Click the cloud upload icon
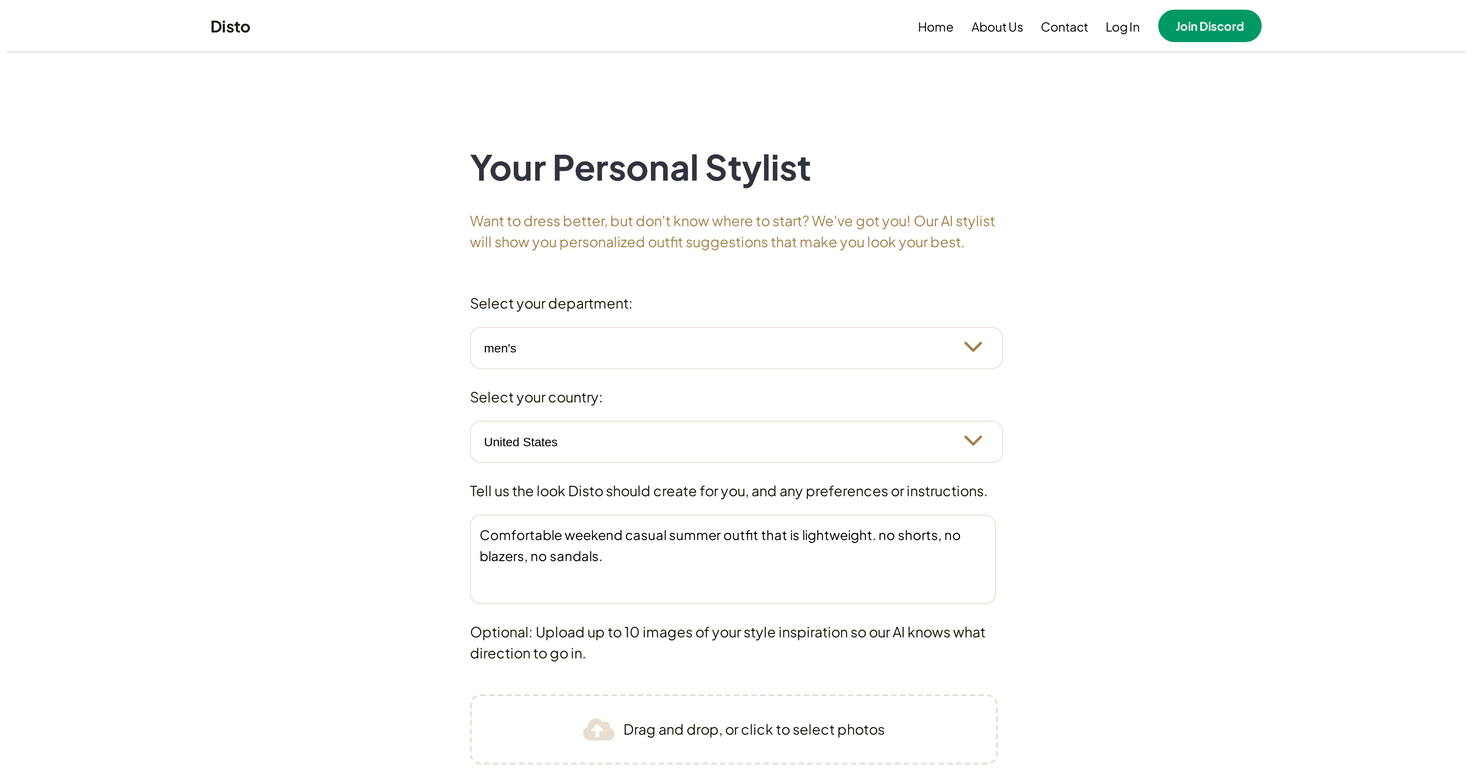This screenshot has height=768, width=1473. point(598,730)
